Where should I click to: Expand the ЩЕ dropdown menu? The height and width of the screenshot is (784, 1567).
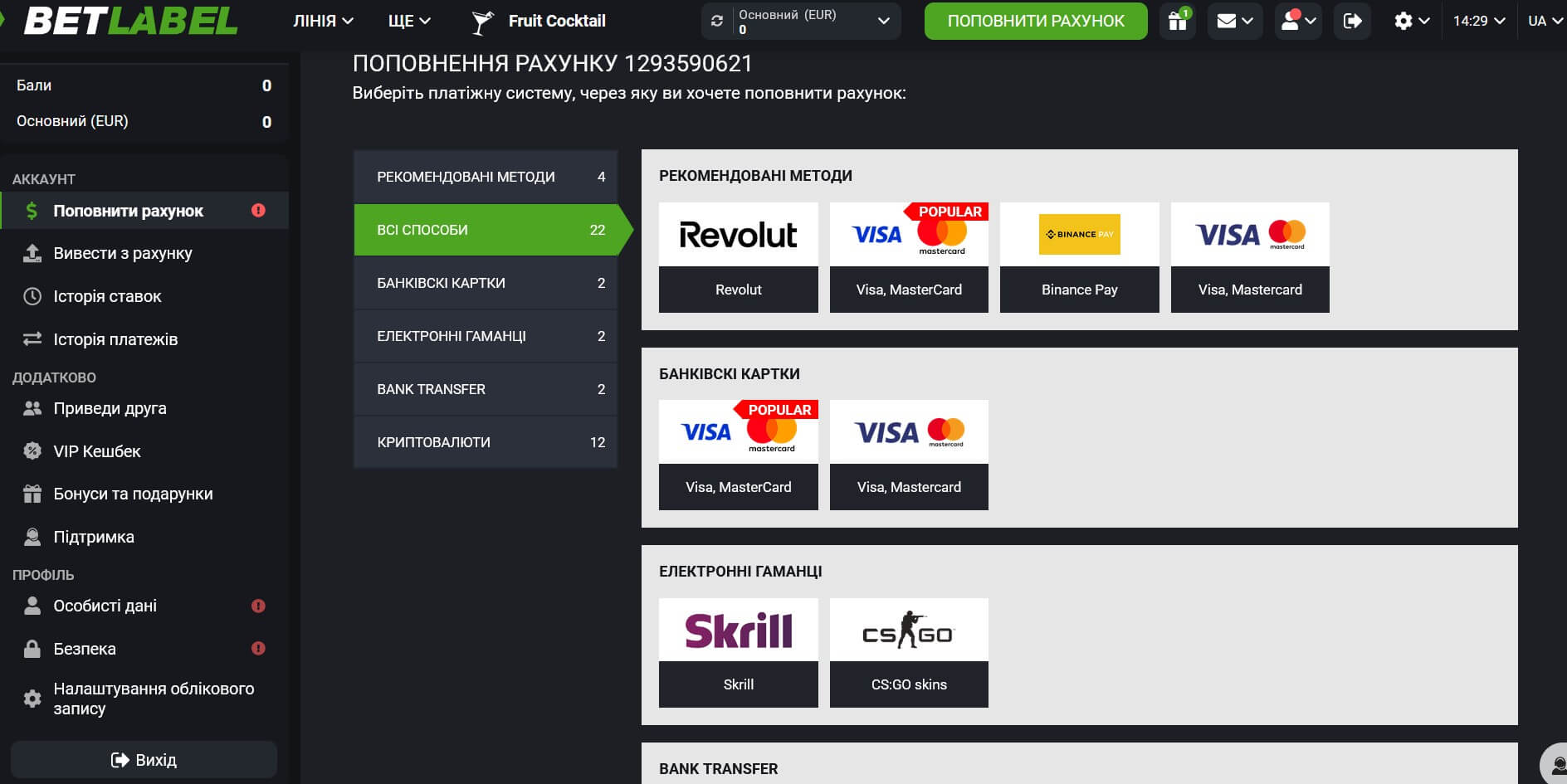coord(409,21)
